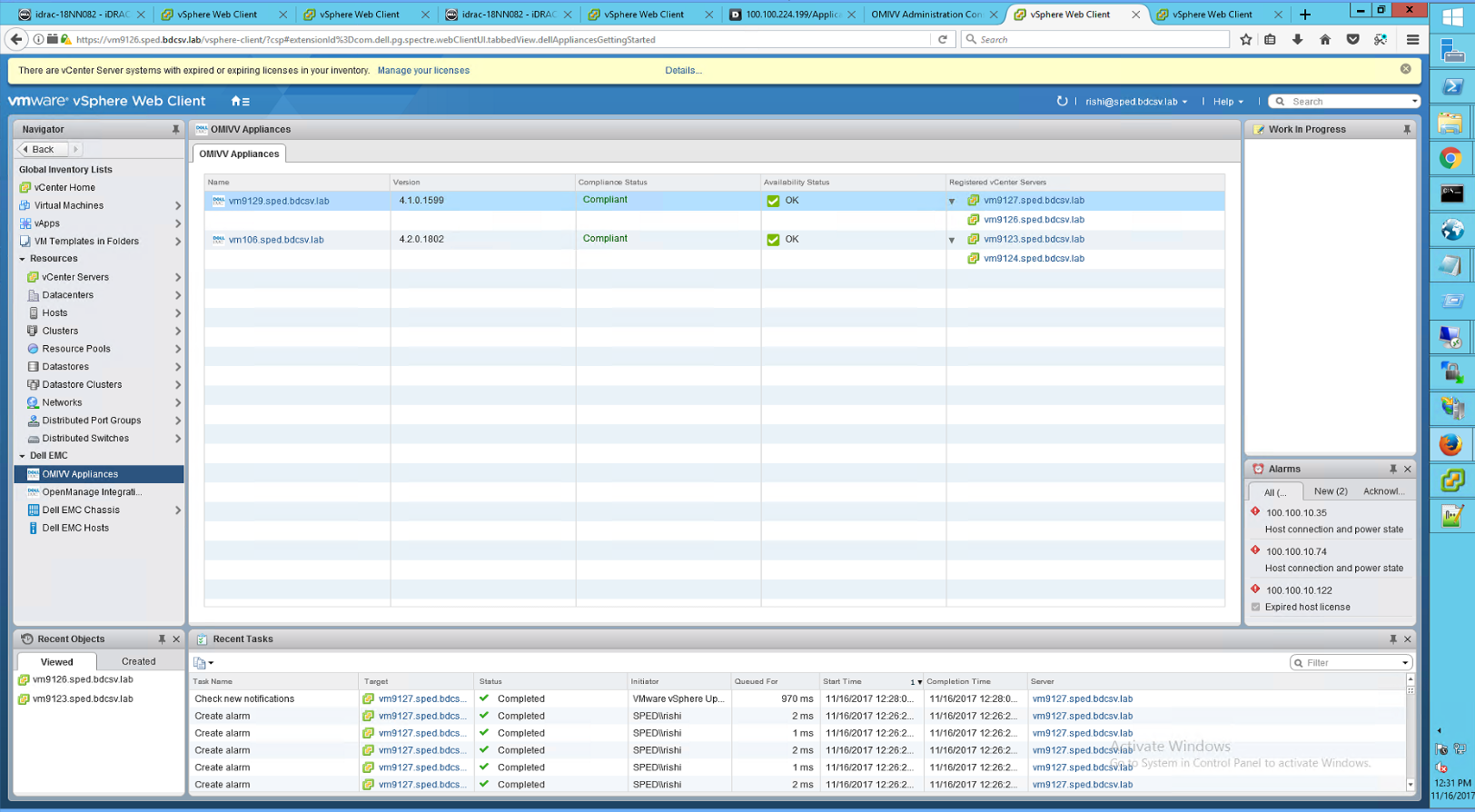Click the Windows Start button
The height and width of the screenshot is (812, 1475).
[1452, 17]
